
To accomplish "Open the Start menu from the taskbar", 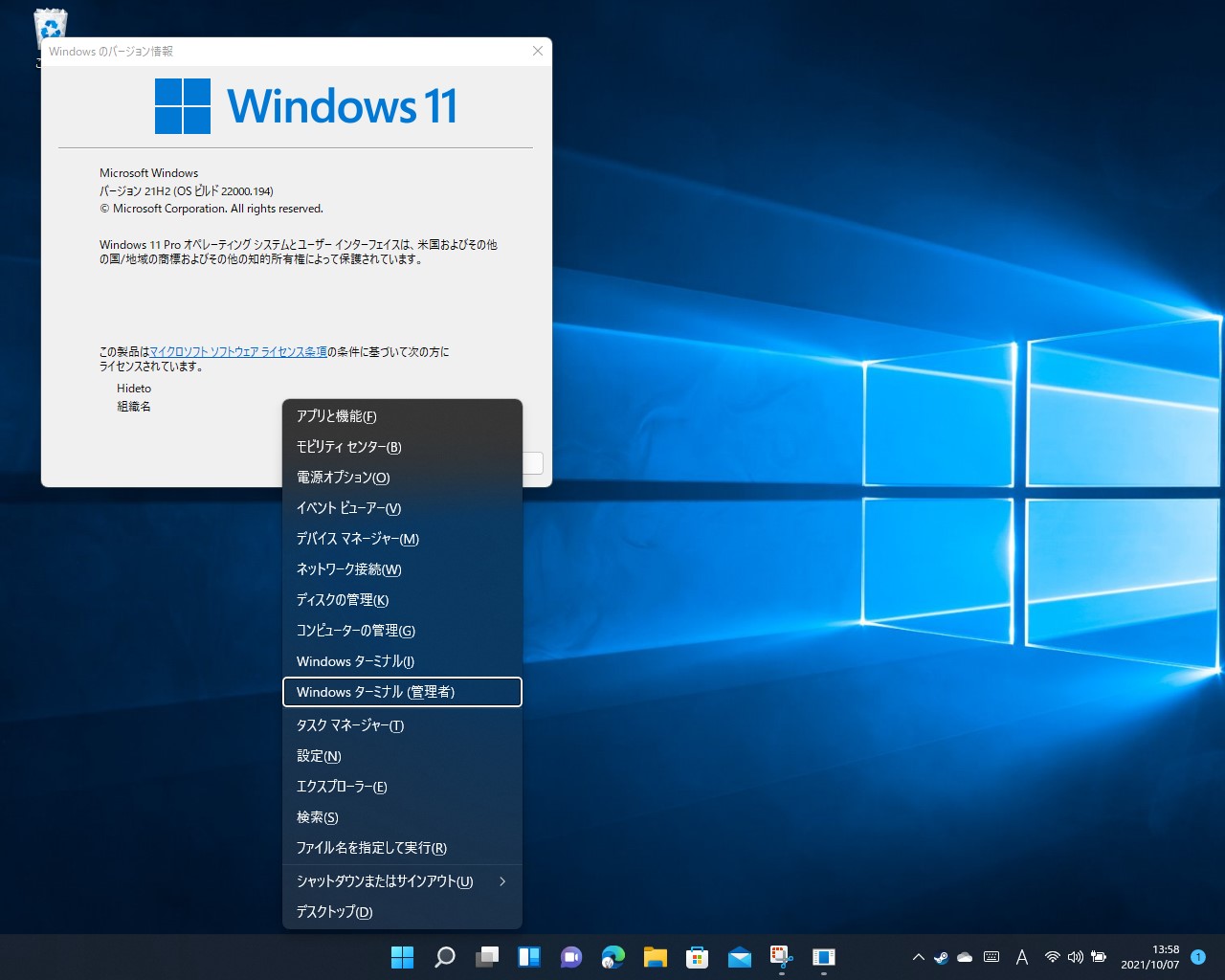I will [402, 956].
